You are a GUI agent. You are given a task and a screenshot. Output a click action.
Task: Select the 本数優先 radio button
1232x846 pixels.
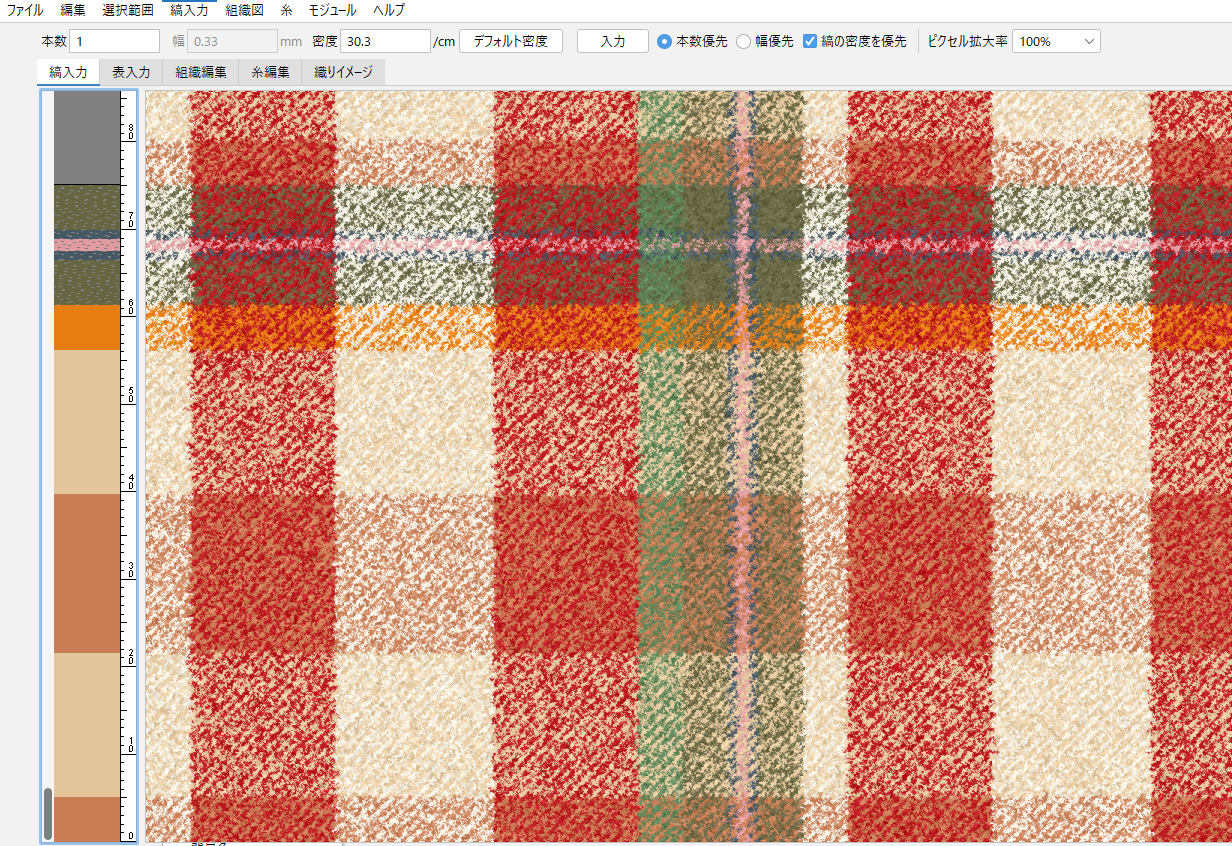point(664,41)
